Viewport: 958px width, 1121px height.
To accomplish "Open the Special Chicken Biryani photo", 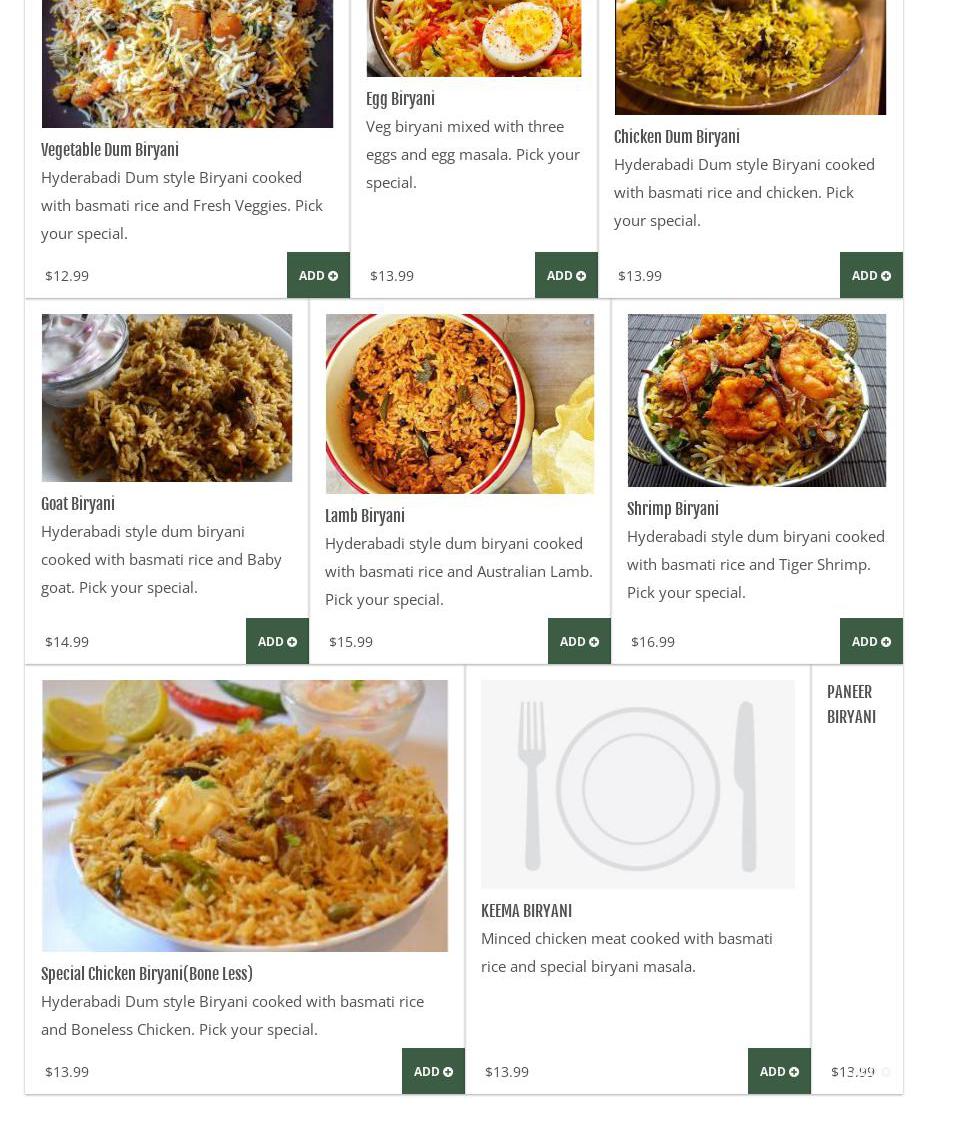I will coord(245,816).
